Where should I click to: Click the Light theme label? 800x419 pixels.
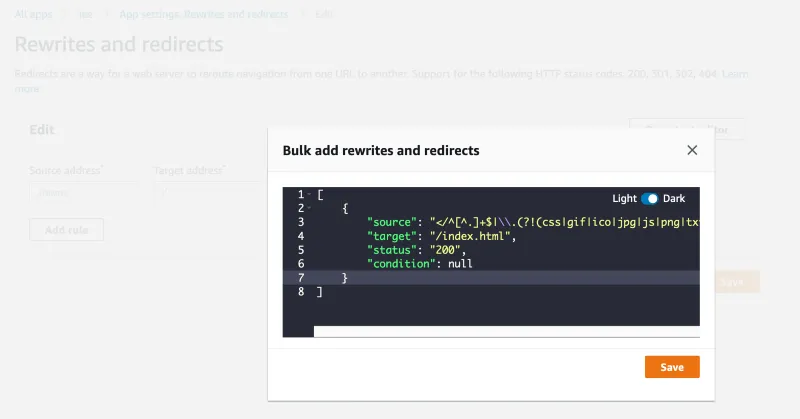tap(624, 199)
